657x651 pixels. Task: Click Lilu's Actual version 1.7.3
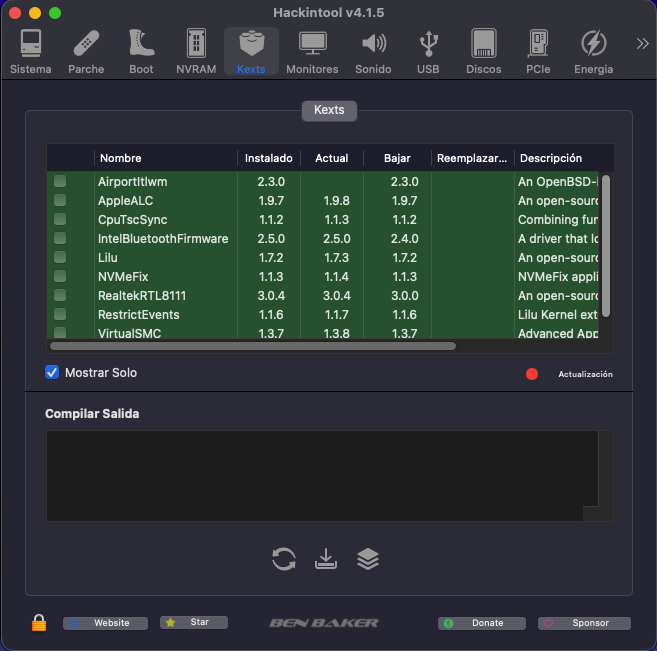pyautogui.click(x=336, y=258)
